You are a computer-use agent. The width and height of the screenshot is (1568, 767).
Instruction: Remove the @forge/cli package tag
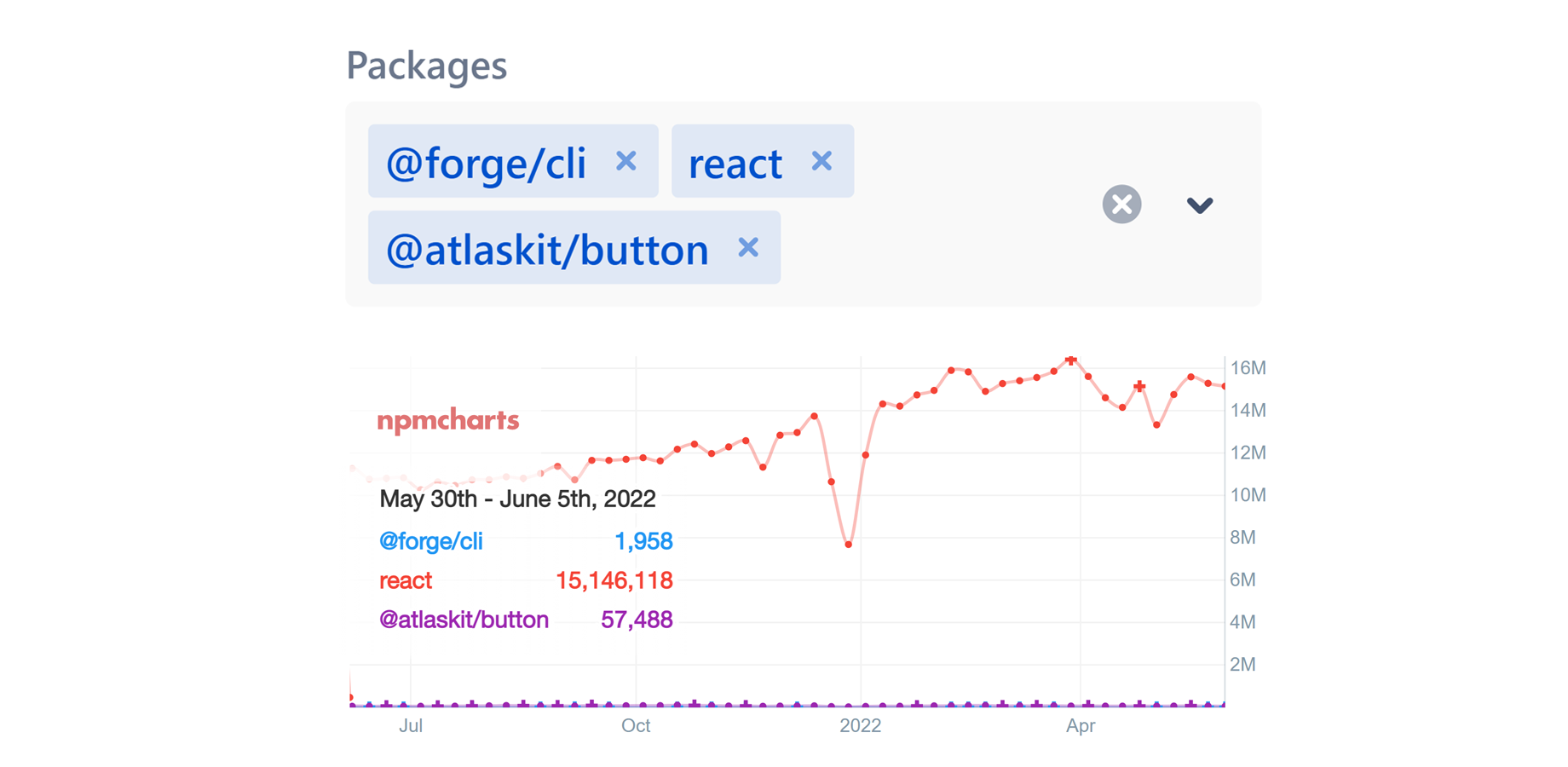pos(626,161)
